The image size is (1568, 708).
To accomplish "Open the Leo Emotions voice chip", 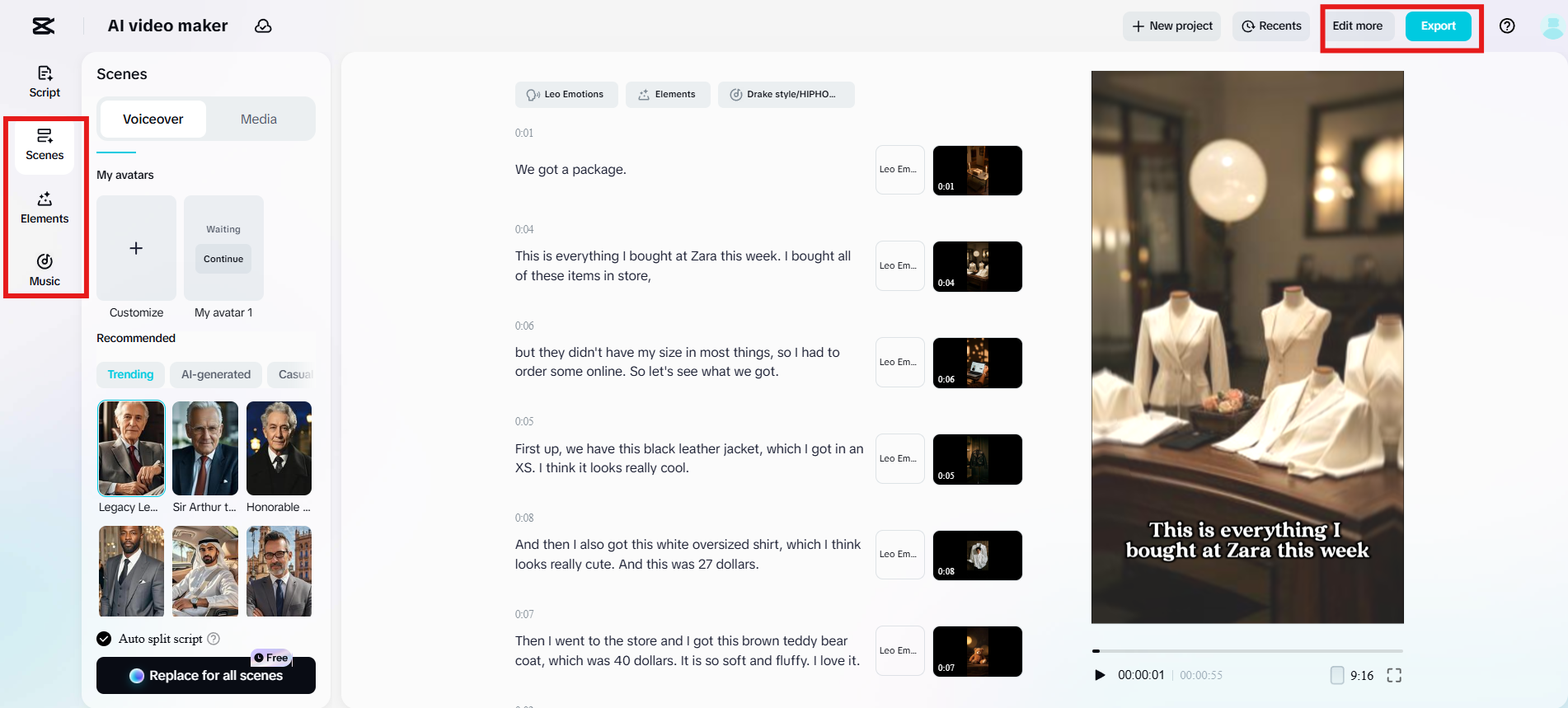I will (566, 95).
